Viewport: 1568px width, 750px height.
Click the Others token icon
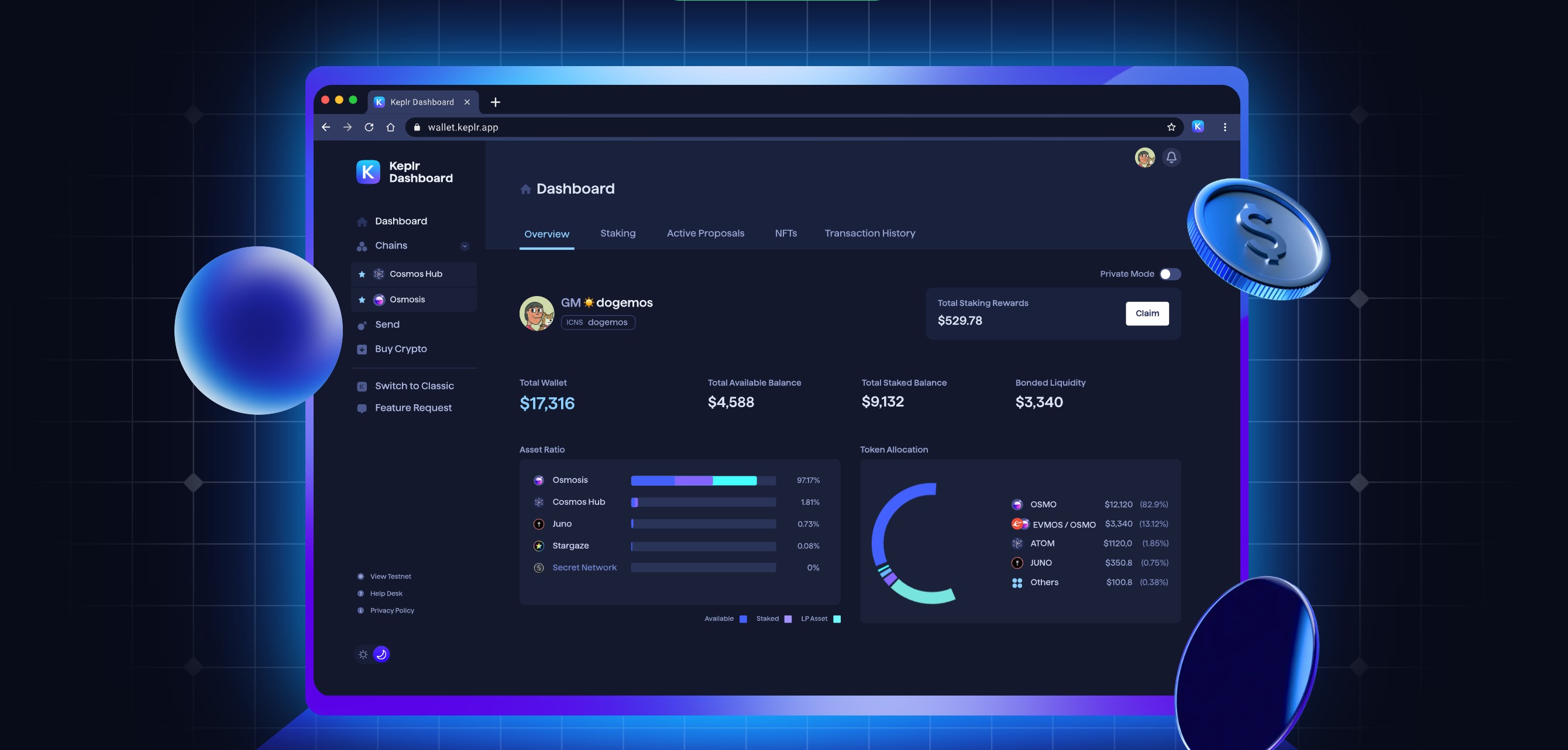[1017, 583]
